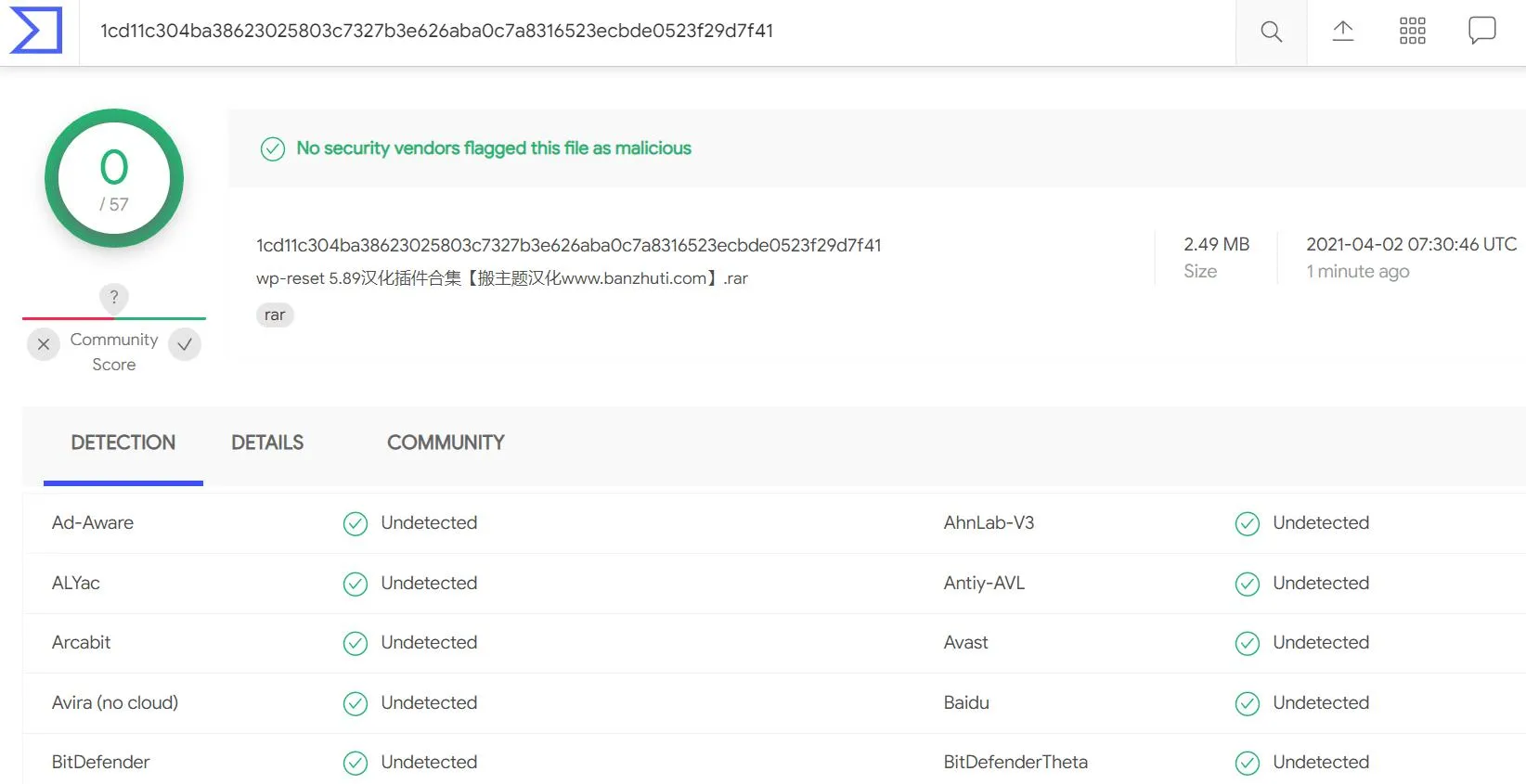Click Avast's undetected check icon
Viewport: 1526px width, 784px height.
1248,644
